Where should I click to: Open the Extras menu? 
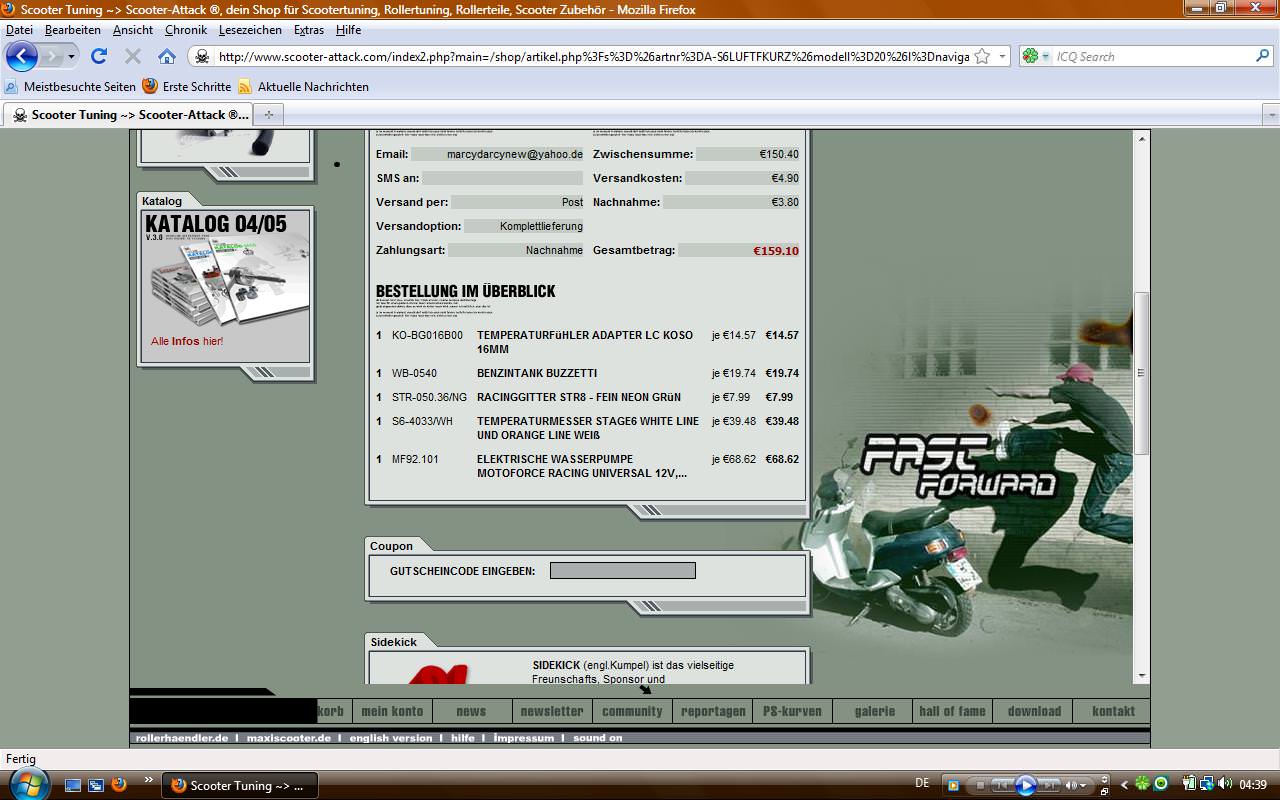[309, 30]
